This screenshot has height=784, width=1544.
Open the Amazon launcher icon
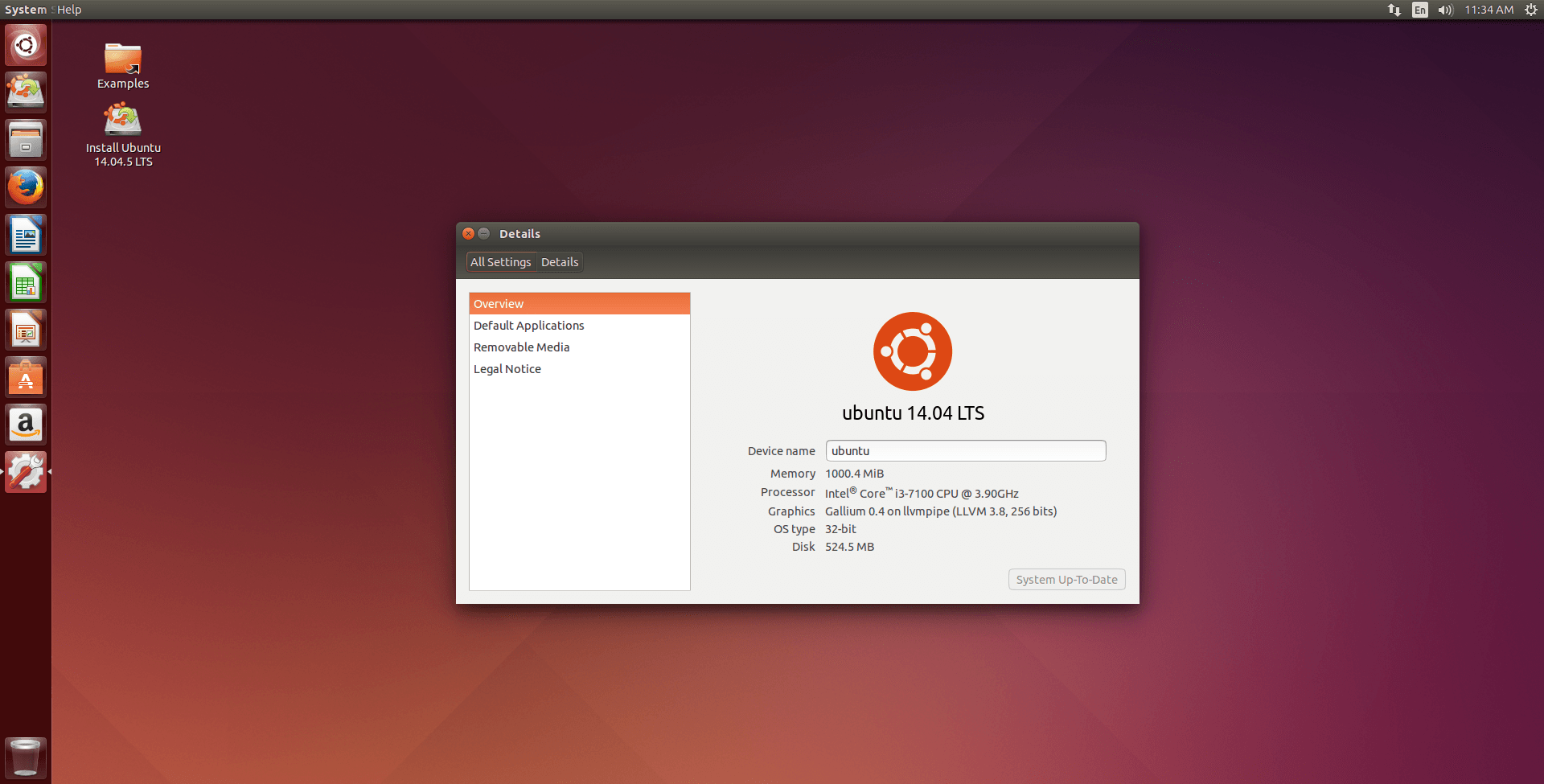tap(26, 425)
